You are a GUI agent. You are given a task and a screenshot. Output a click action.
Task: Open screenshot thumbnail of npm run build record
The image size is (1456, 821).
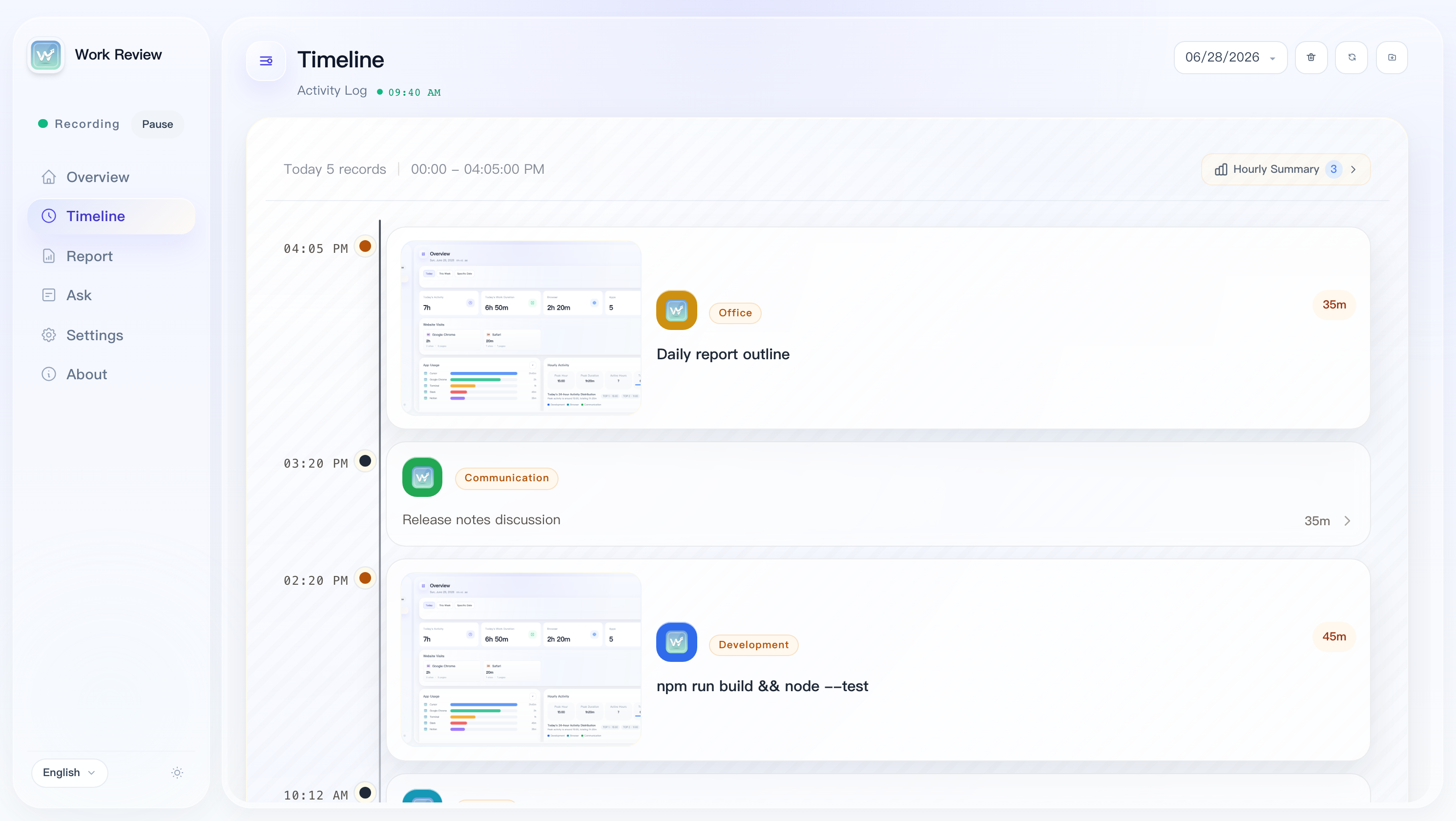(x=520, y=659)
